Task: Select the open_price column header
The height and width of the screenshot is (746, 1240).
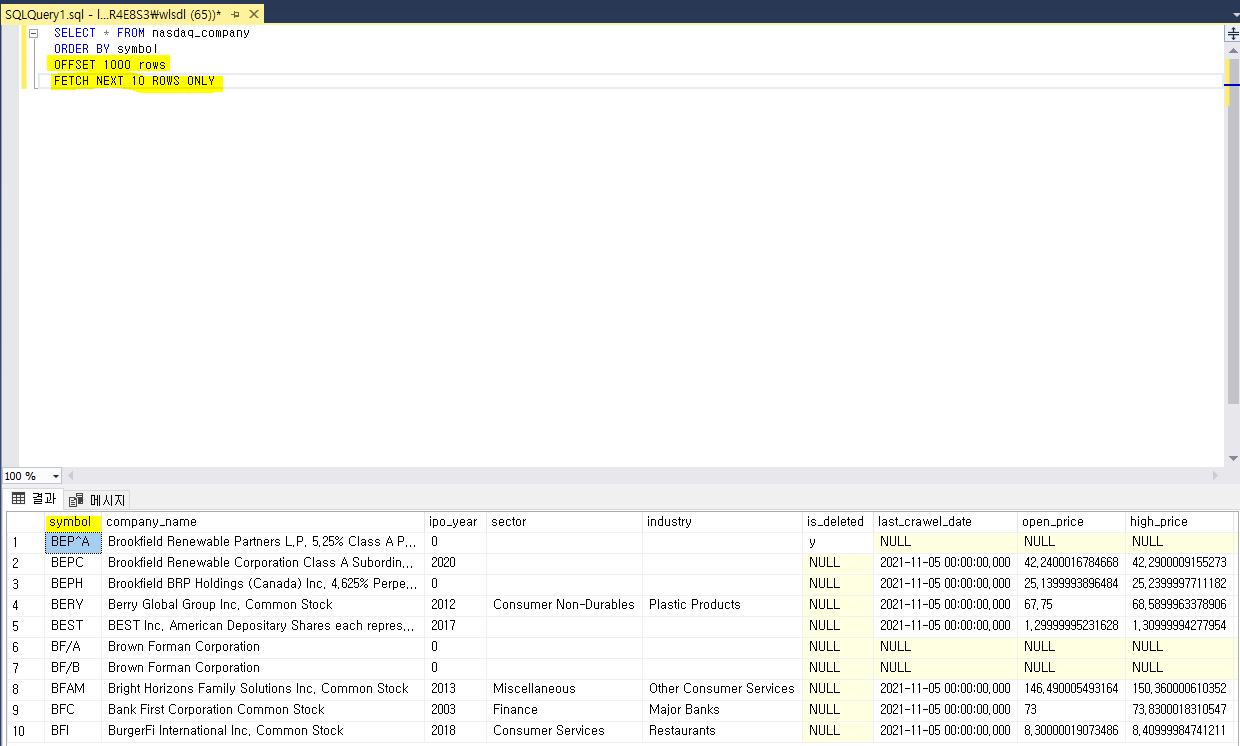Action: point(1071,521)
